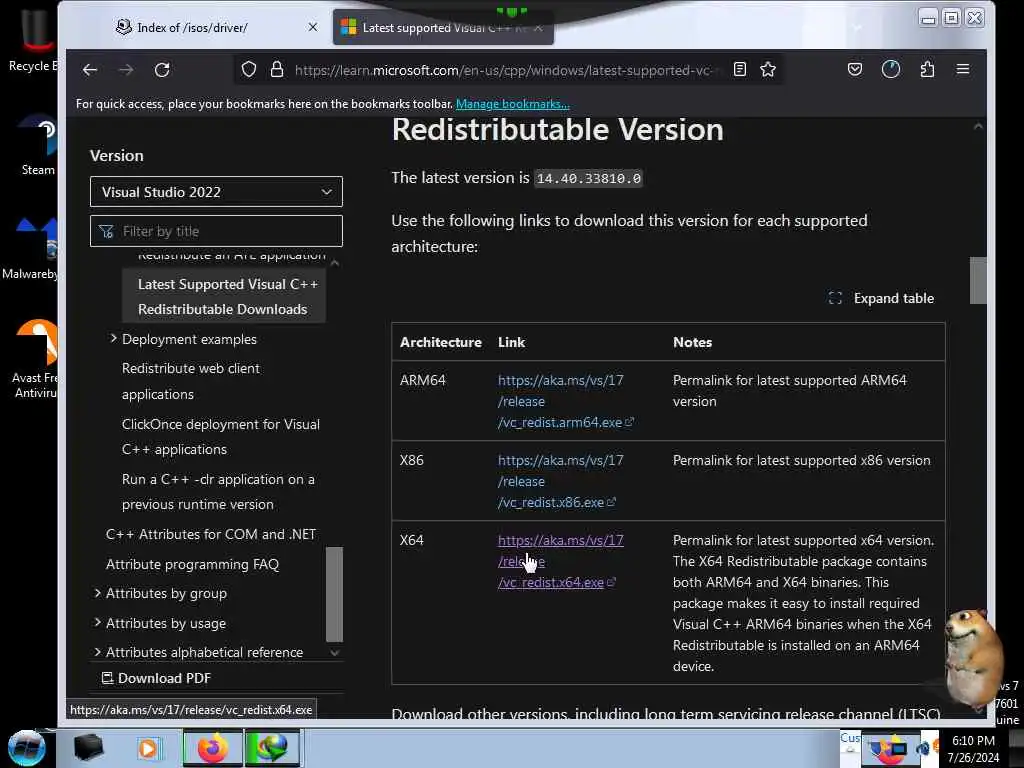1024x768 pixels.
Task: Click the main page scrollbar thumb
Action: (x=978, y=280)
